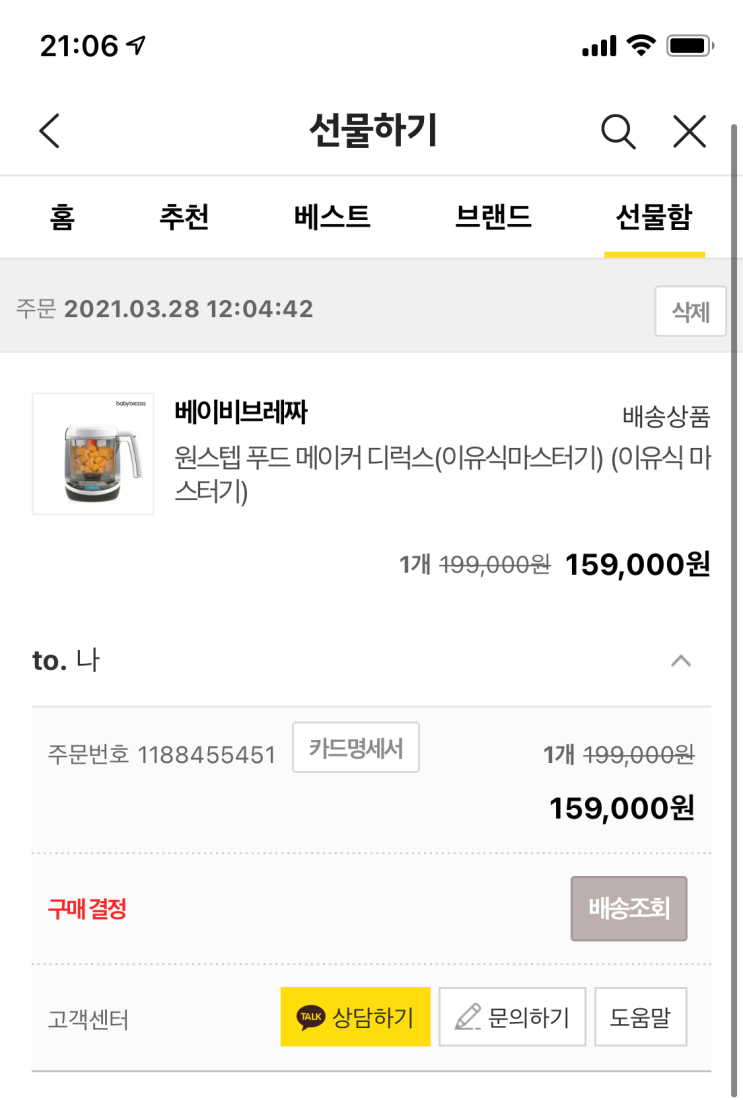Tap the baby food maker product thumbnail
The image size is (743, 1100).
tap(93, 454)
